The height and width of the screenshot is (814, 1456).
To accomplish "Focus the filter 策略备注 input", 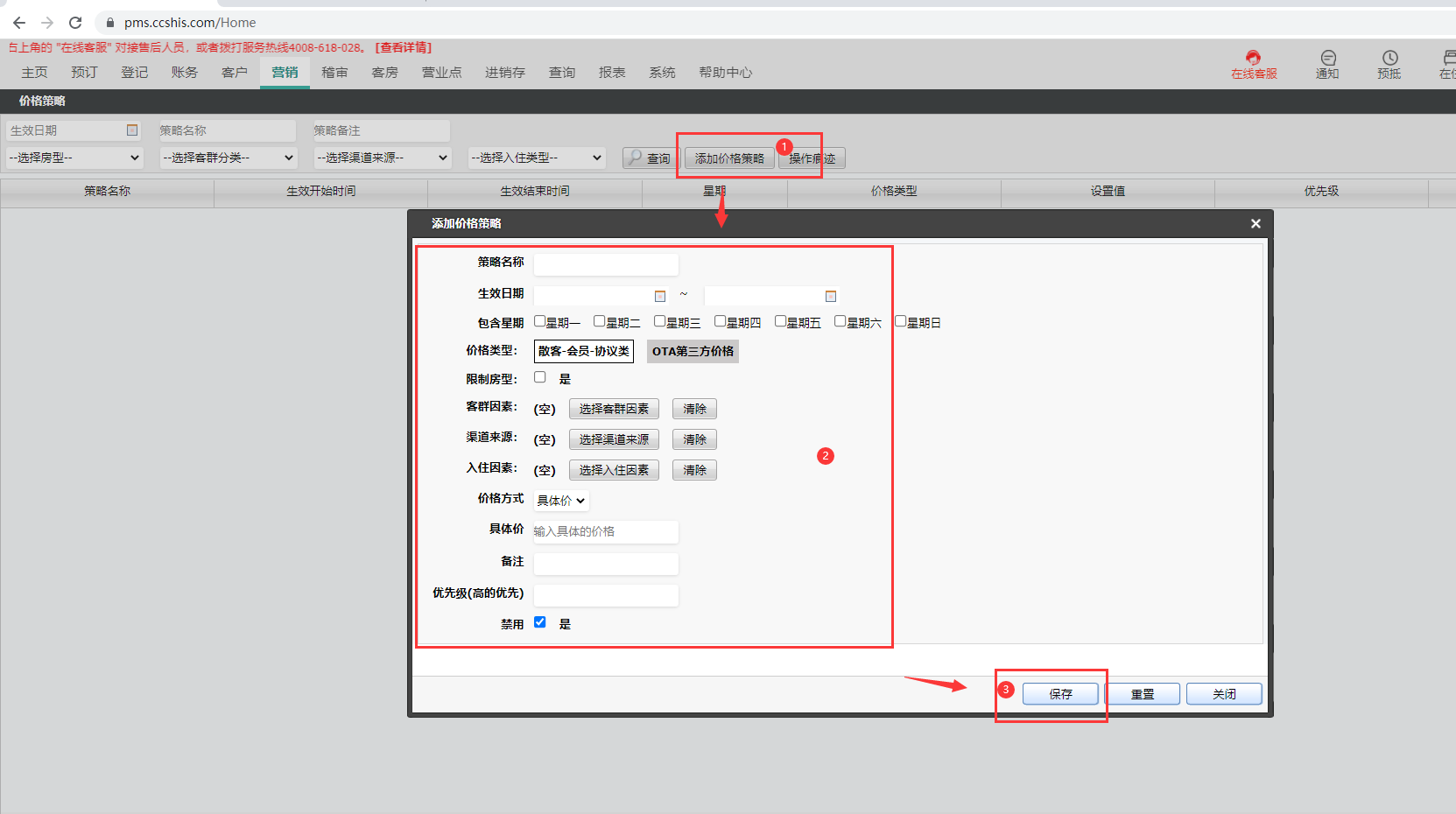I will pyautogui.click(x=382, y=130).
